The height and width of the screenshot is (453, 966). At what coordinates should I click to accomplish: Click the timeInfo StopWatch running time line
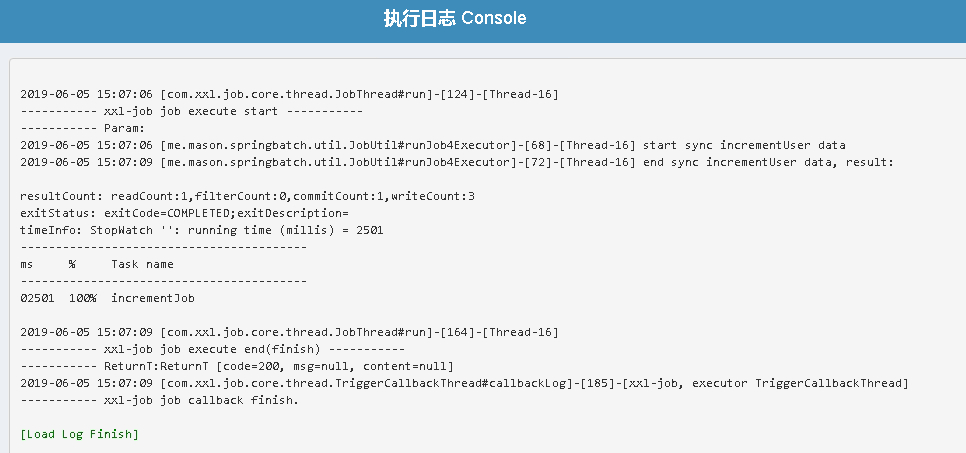(201, 230)
